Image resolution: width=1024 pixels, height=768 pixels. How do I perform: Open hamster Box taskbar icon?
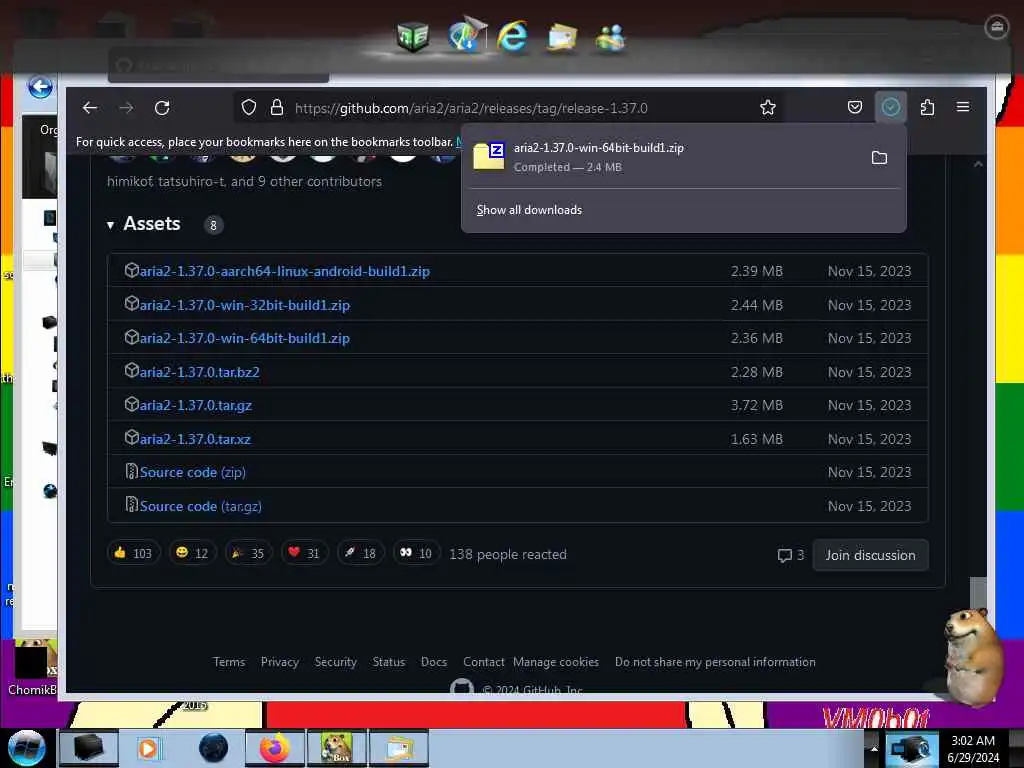pos(337,748)
